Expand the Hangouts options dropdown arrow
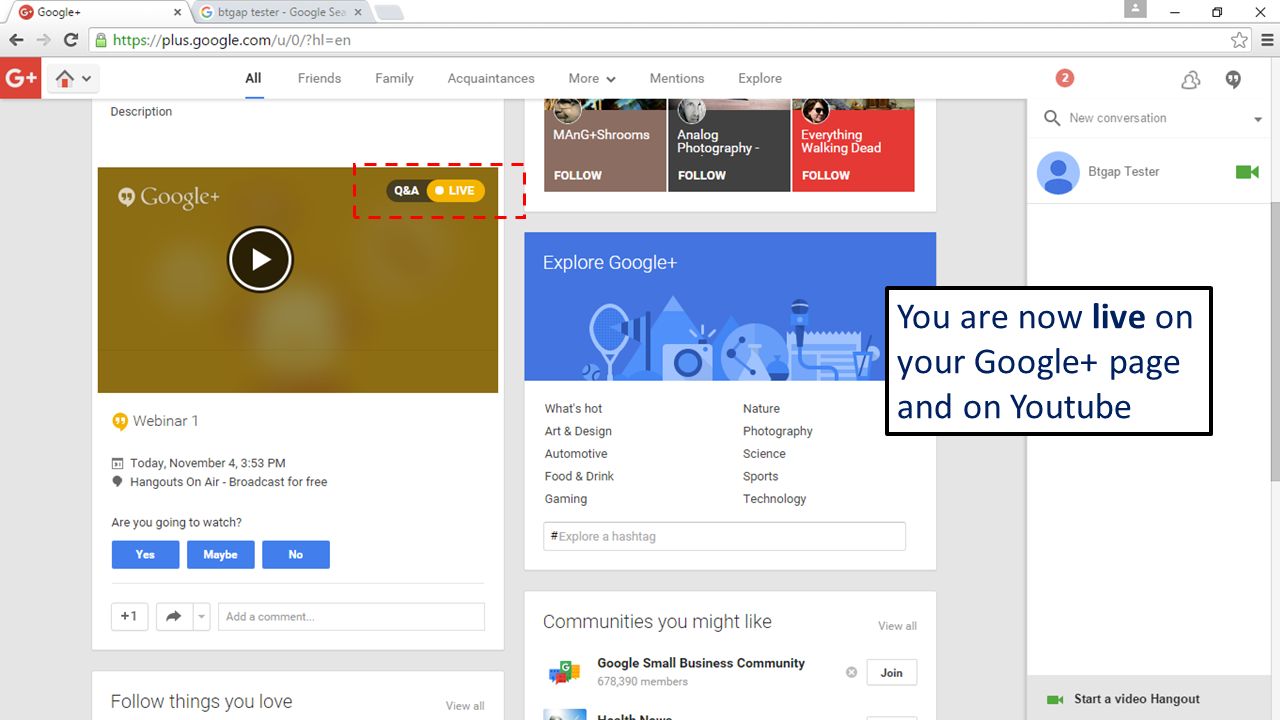 pos(1258,120)
